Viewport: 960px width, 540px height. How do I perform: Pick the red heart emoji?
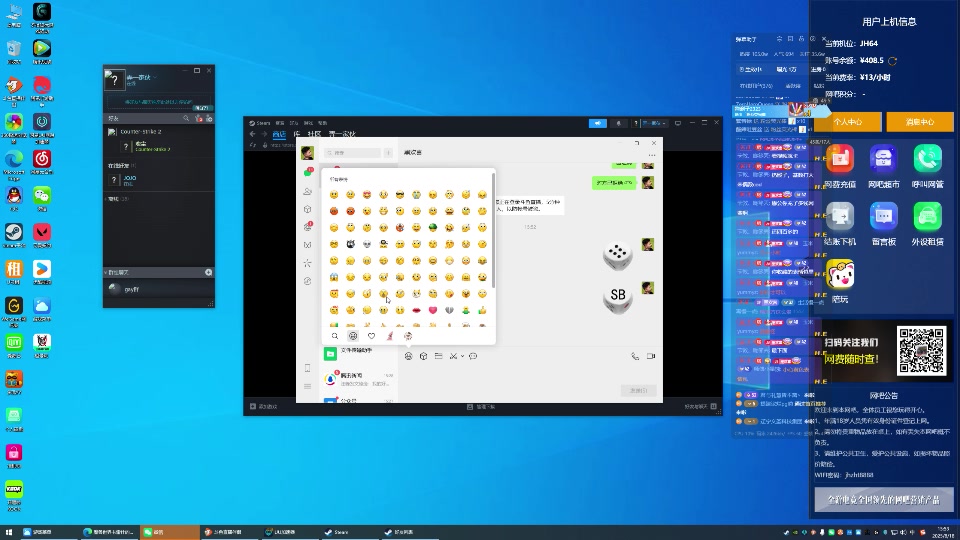click(433, 310)
